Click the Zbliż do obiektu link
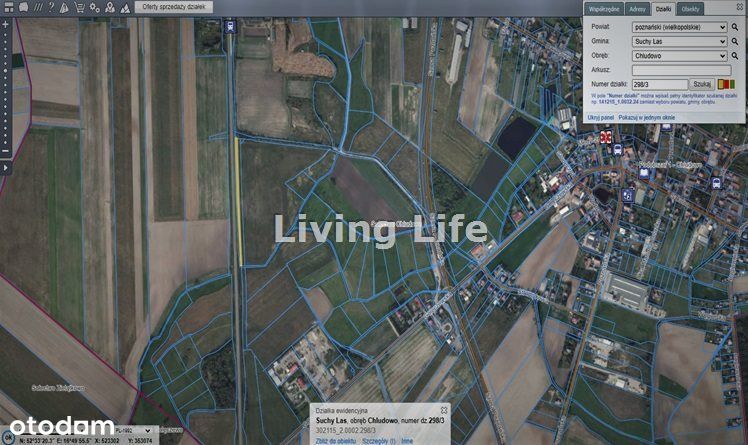 [x=336, y=441]
